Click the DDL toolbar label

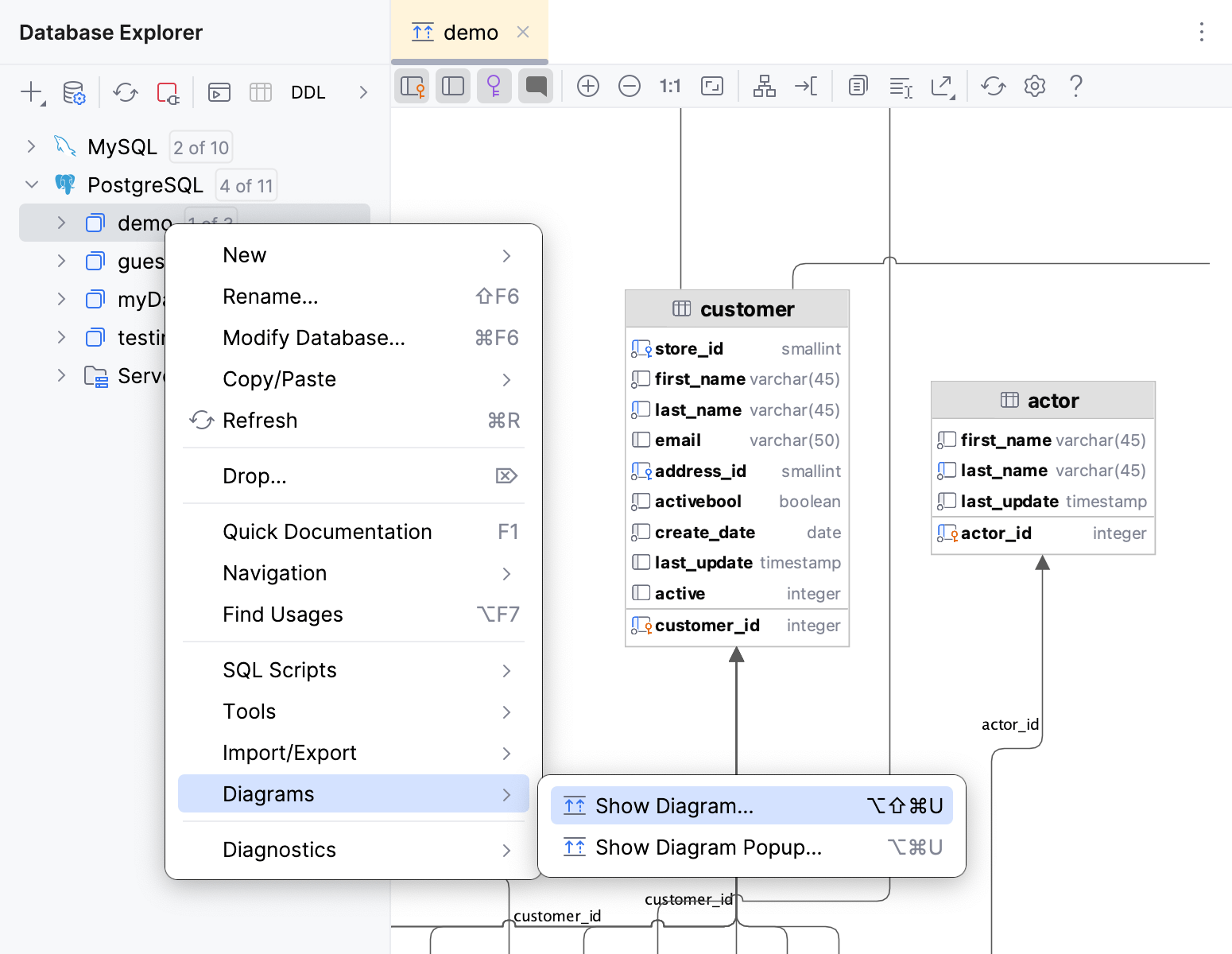[x=308, y=92]
